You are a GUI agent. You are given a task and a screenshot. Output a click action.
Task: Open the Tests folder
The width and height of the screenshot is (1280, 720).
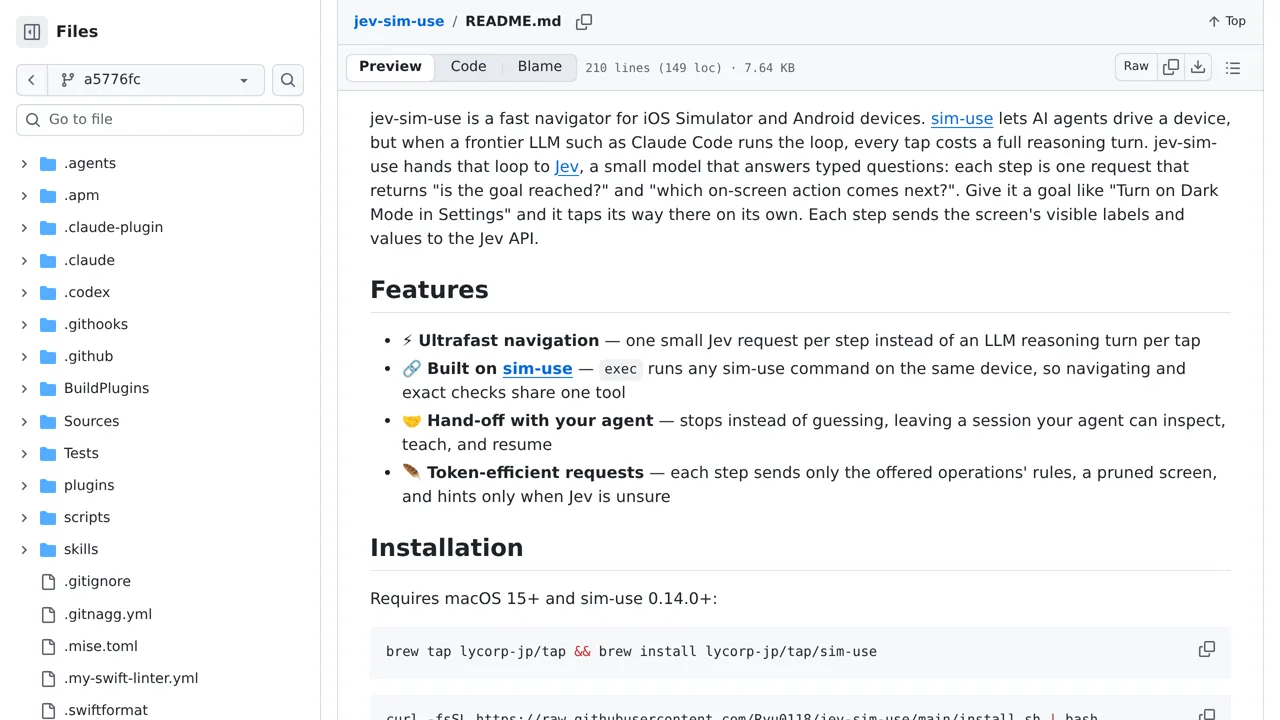(81, 453)
